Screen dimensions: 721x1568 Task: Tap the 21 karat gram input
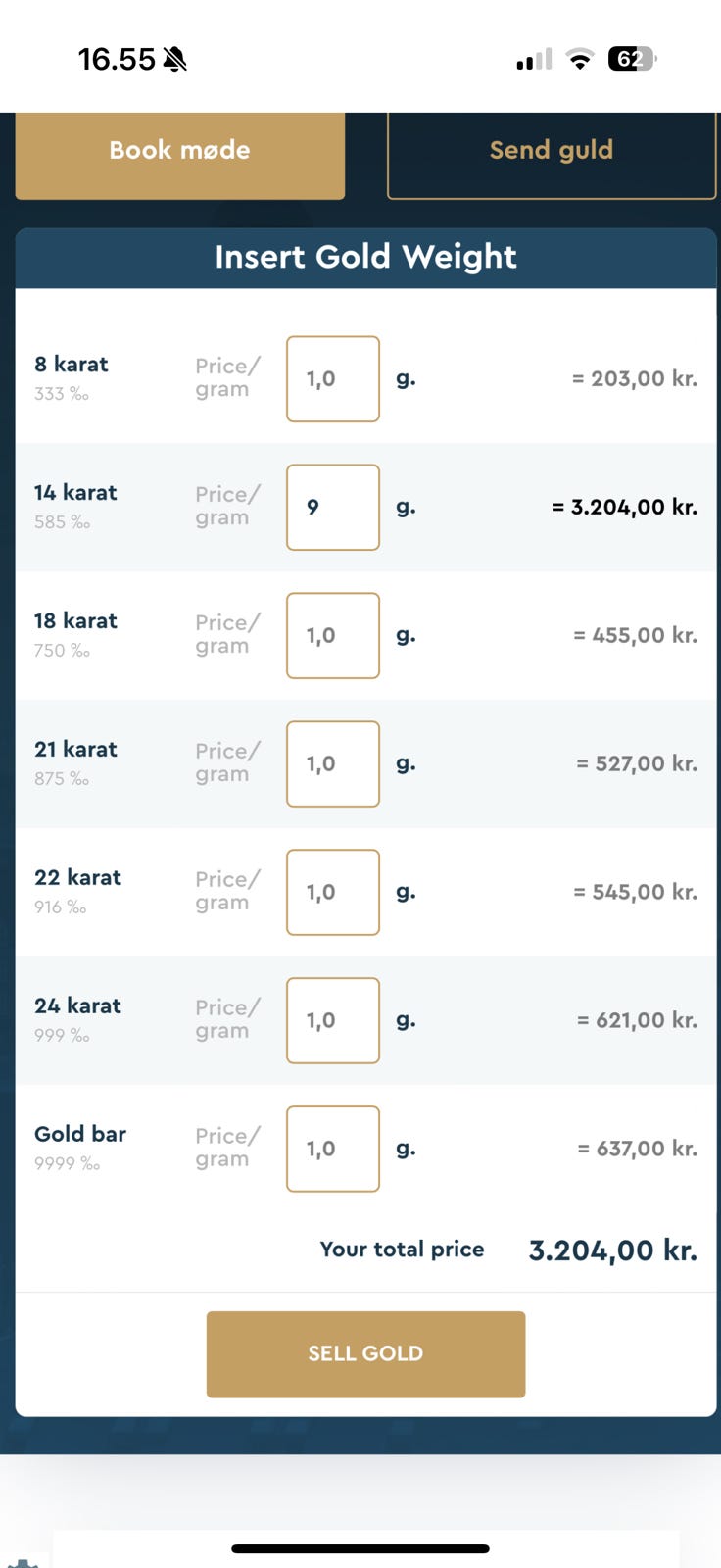click(333, 764)
